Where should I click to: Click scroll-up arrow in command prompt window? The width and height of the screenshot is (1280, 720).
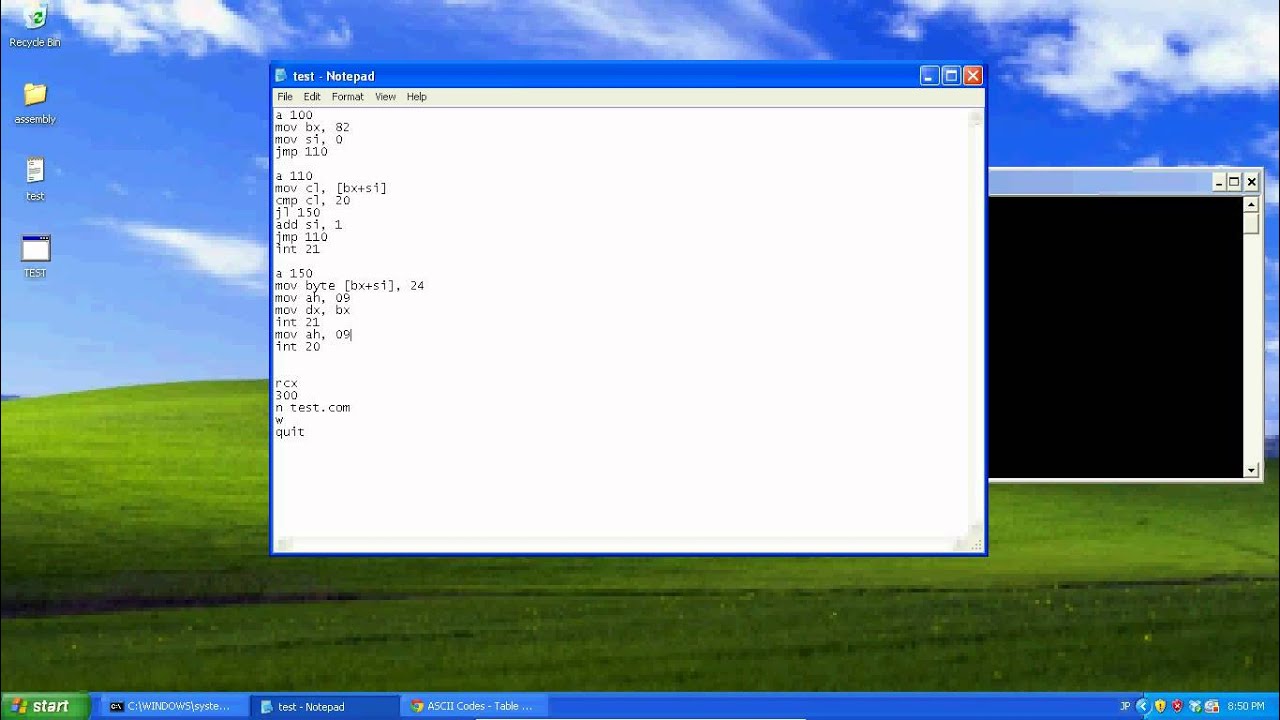(x=1251, y=204)
